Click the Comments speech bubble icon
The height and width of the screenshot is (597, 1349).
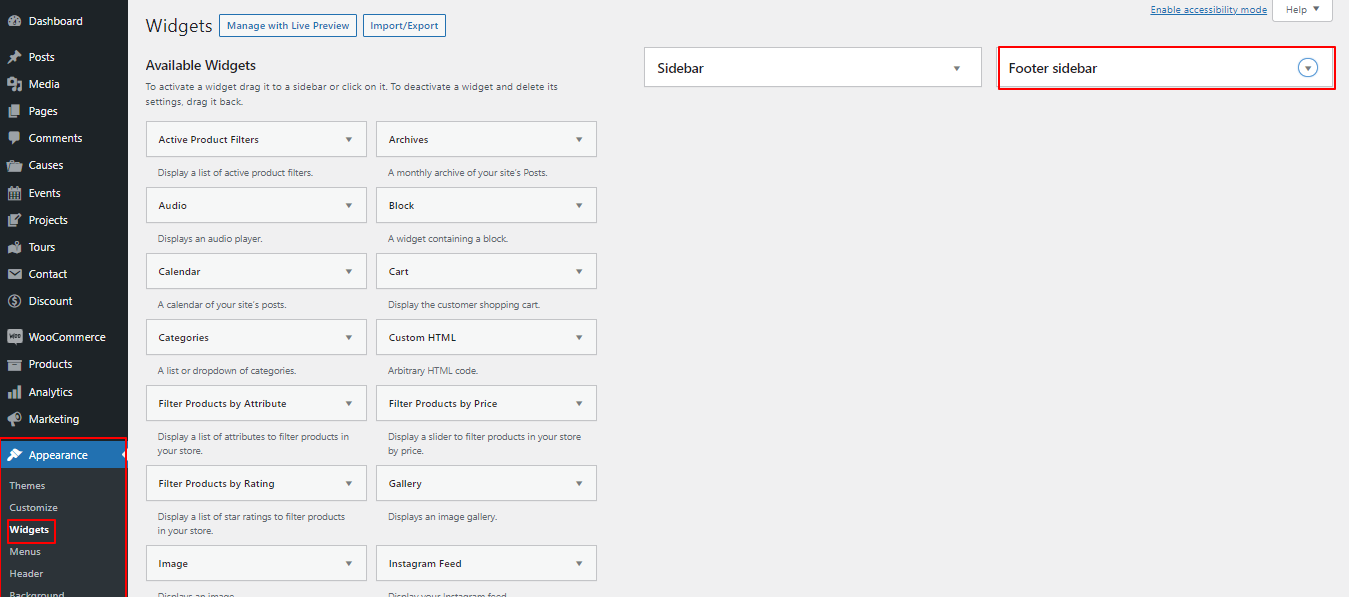14,138
